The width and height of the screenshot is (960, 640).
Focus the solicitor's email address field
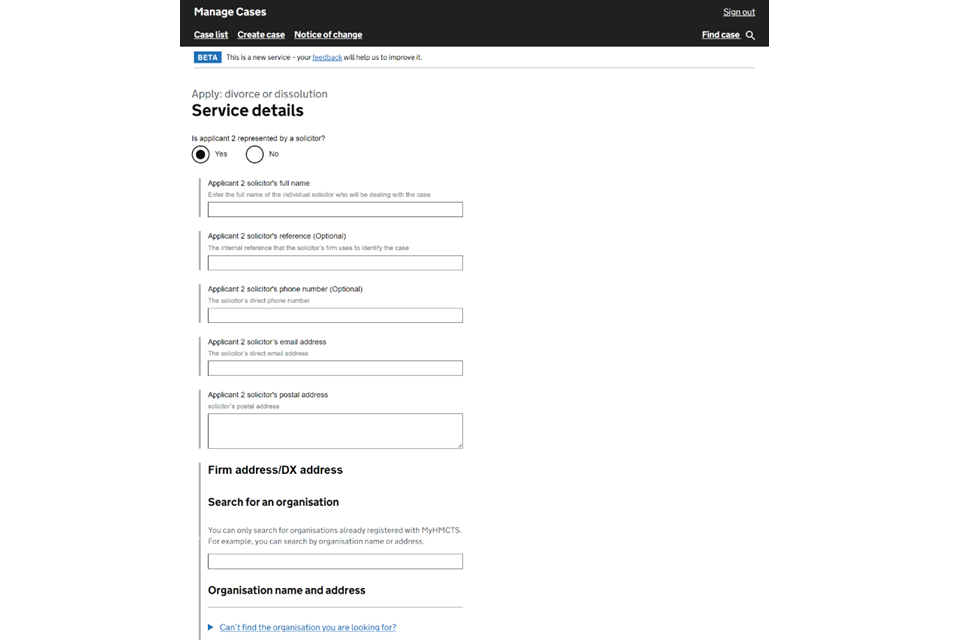point(335,368)
